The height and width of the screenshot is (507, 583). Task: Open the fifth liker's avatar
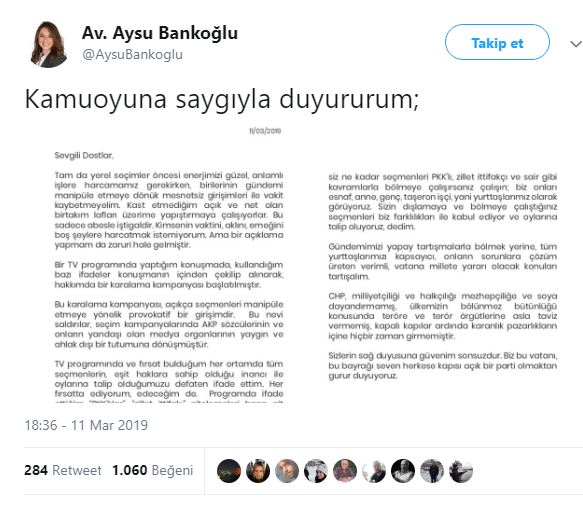345,471
